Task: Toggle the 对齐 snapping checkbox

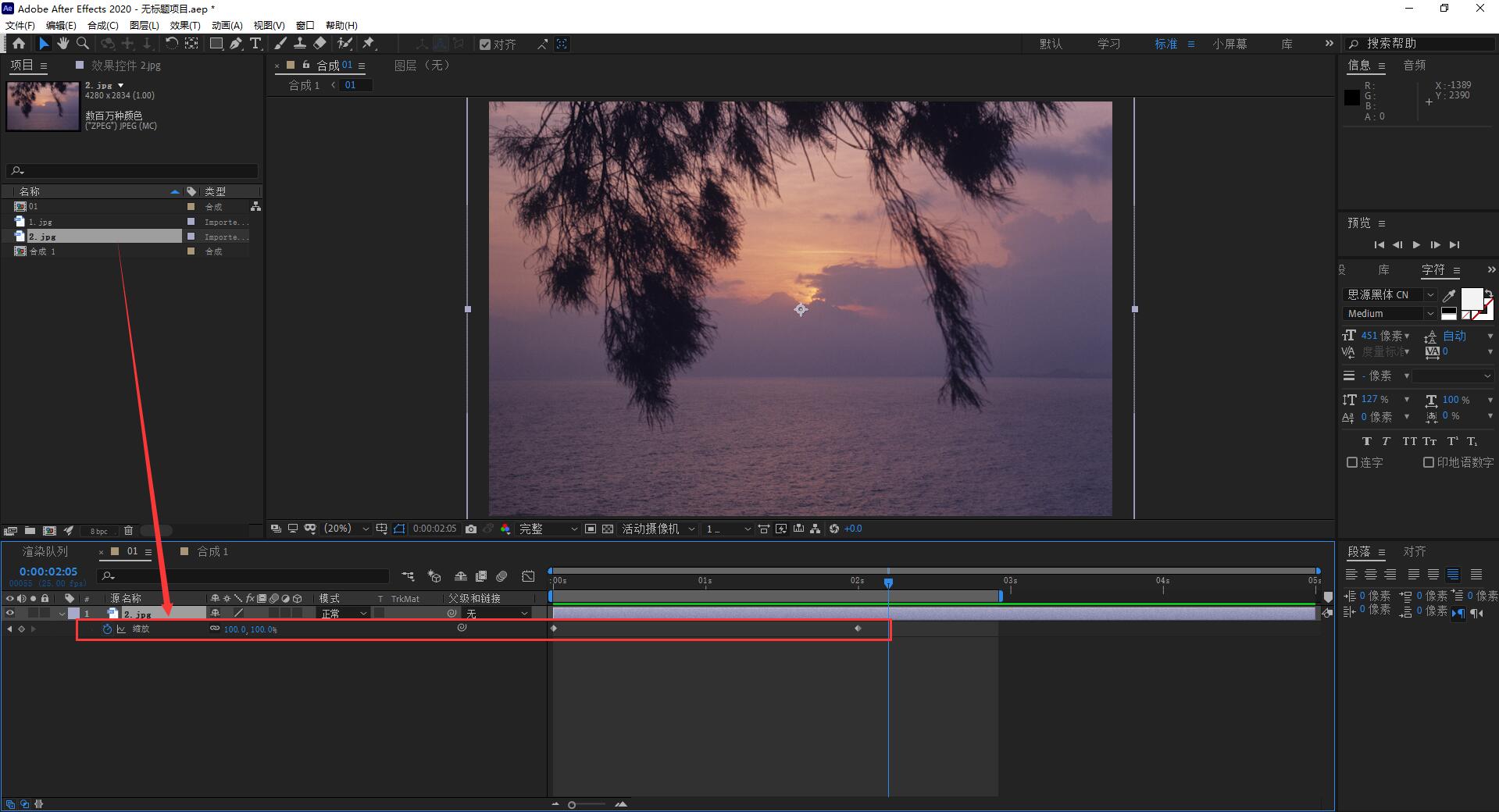Action: coord(485,45)
